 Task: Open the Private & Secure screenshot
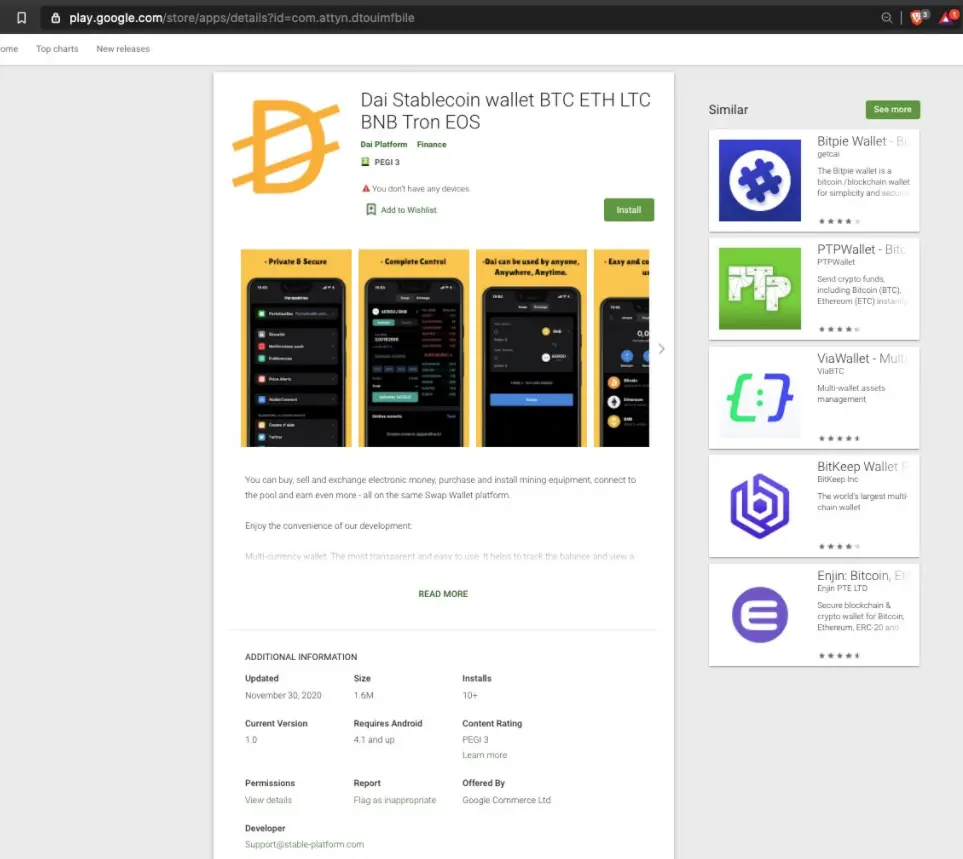point(296,348)
